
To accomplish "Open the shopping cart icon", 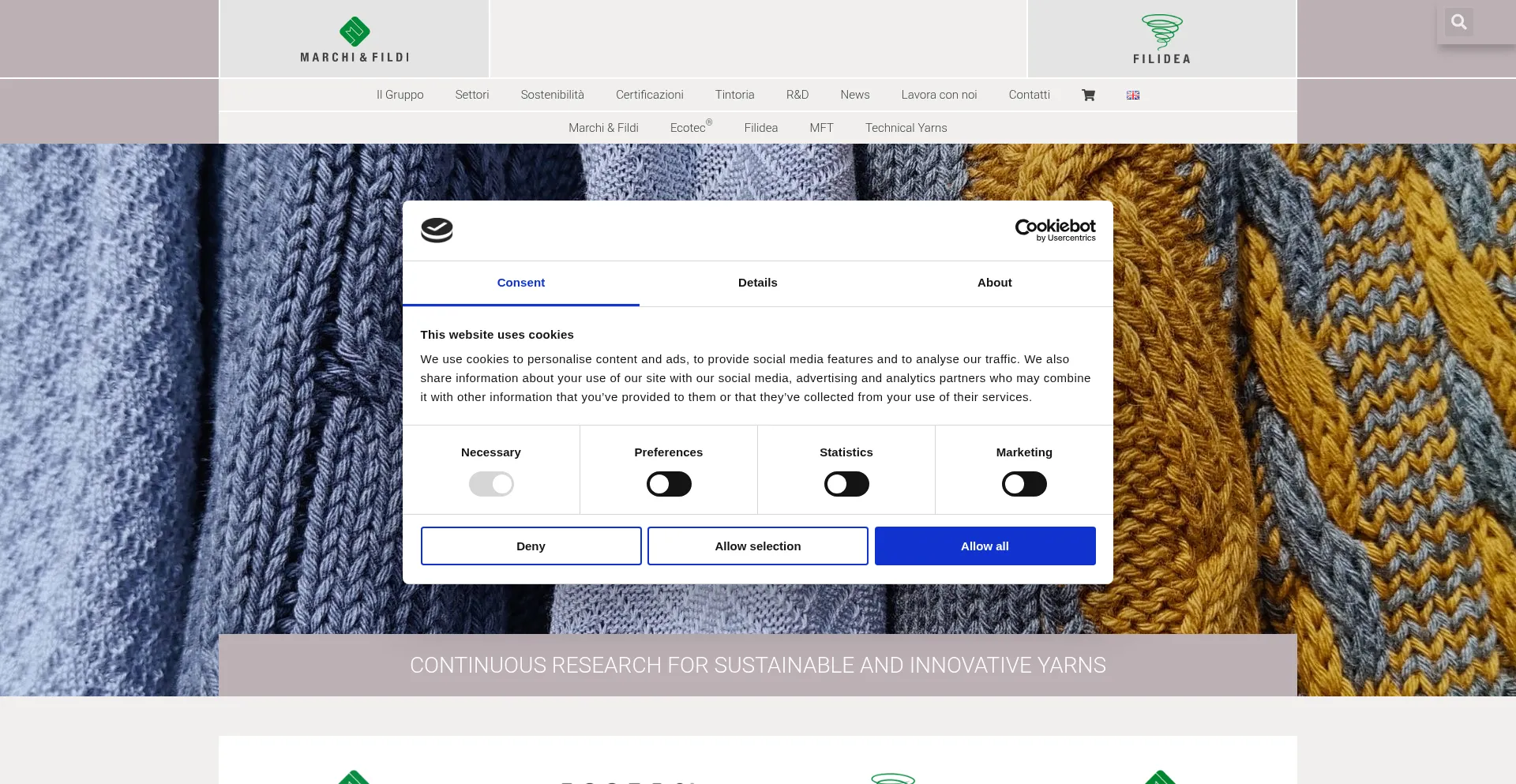I will (1088, 95).
